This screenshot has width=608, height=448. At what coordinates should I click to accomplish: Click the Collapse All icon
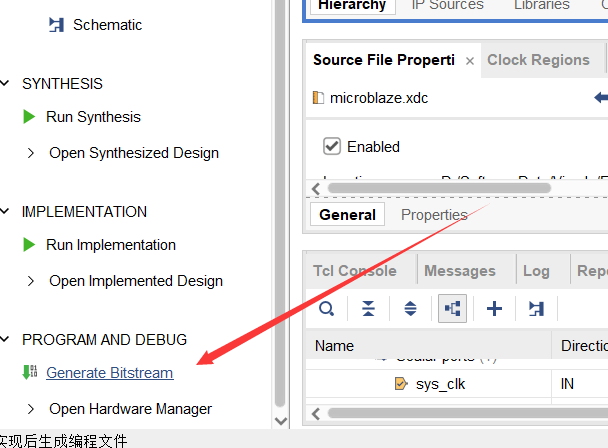[x=368, y=309]
